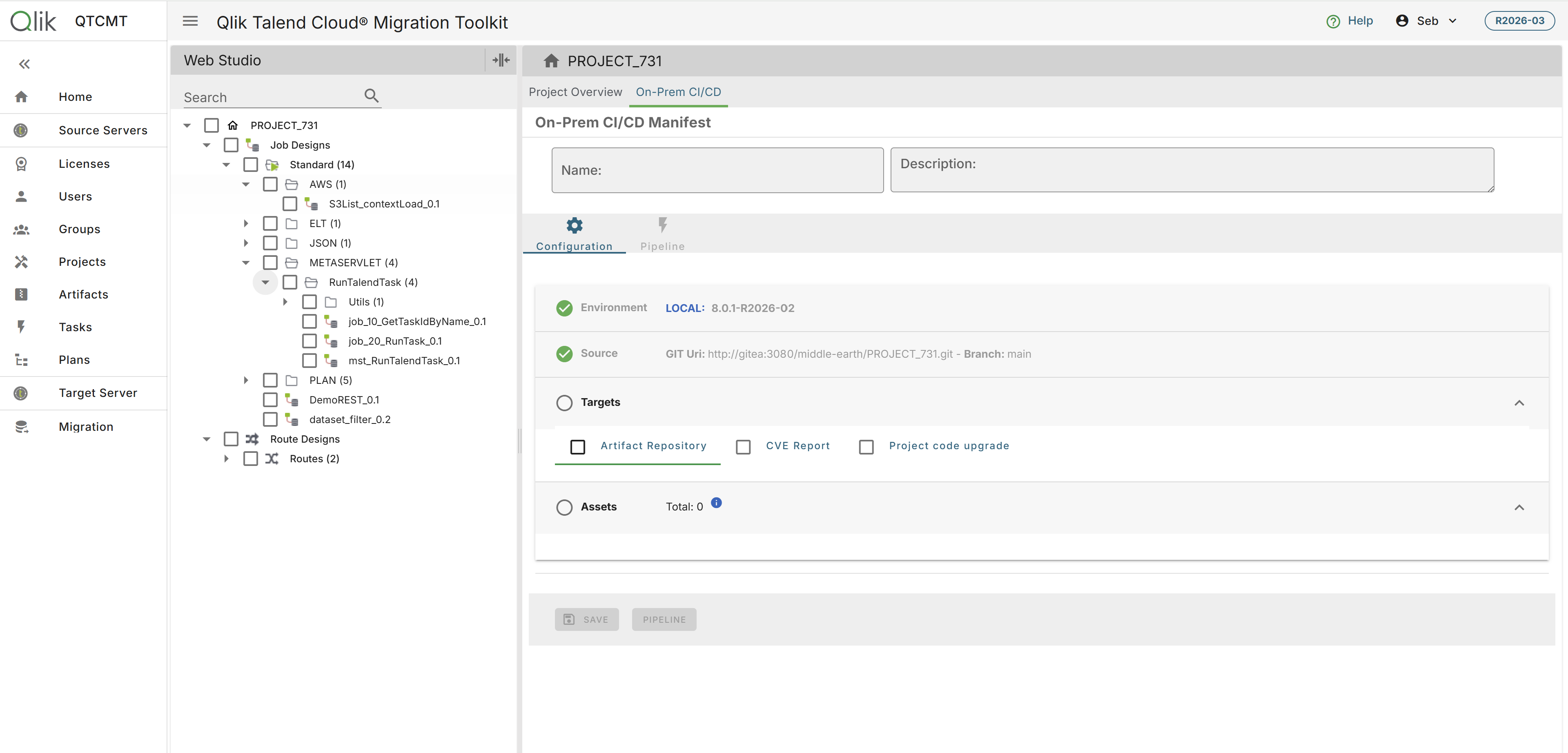This screenshot has height=753, width=1568.
Task: Expand the PLAN folder
Action: (245, 380)
